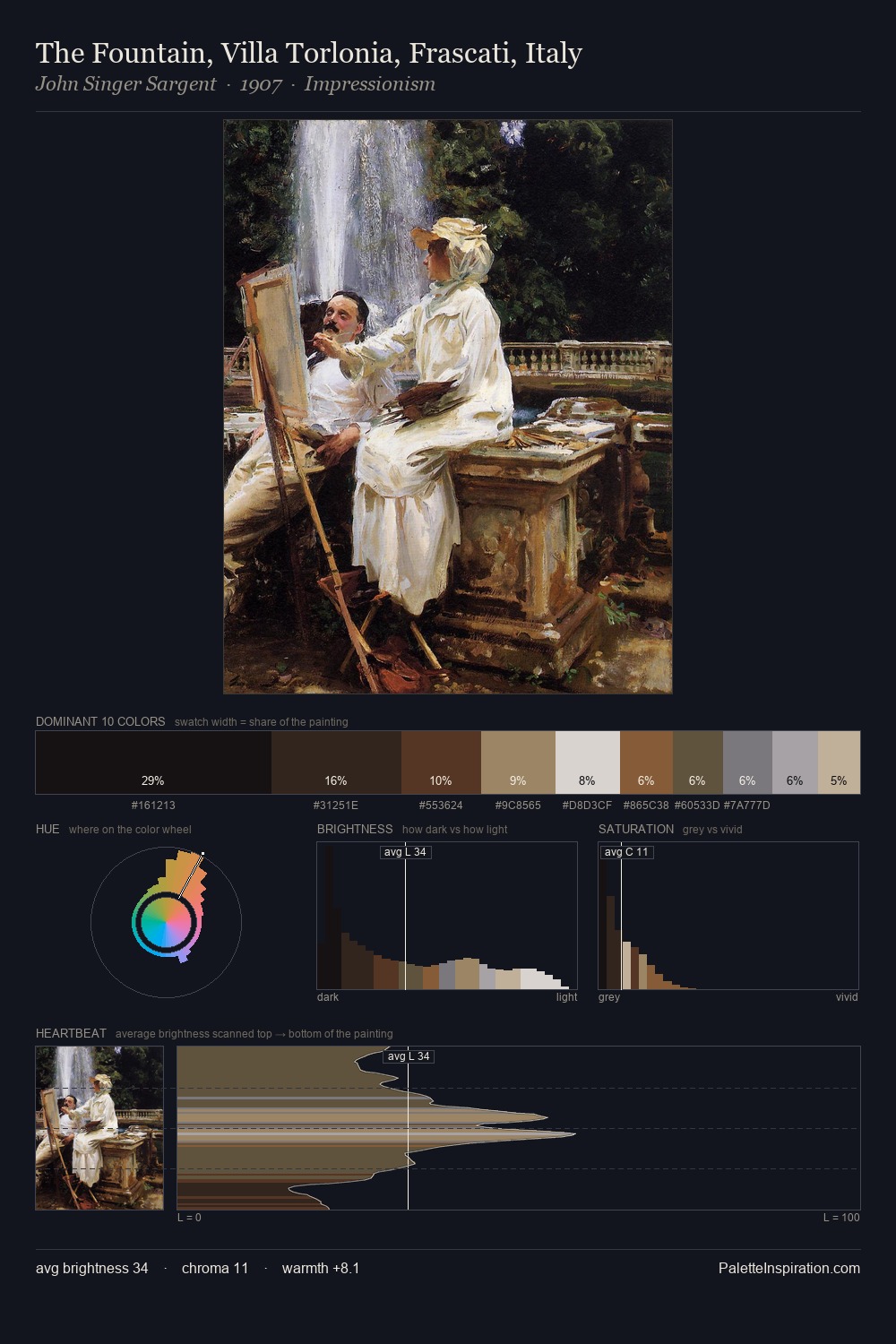Select the 10% brown swatch #553624
This screenshot has width=896, height=1344.
click(441, 762)
